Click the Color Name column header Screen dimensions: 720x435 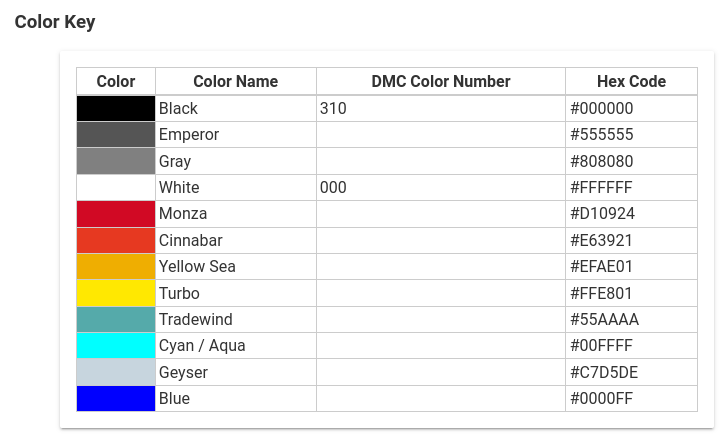pyautogui.click(x=236, y=81)
